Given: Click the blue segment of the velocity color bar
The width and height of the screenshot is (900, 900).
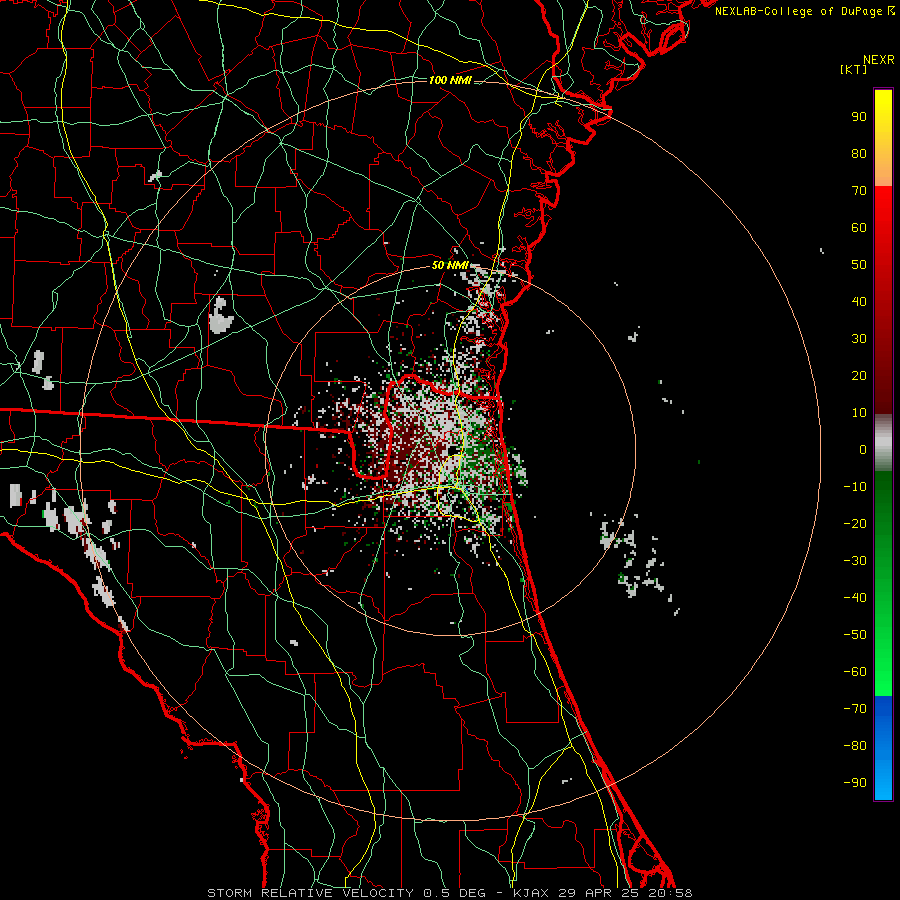Looking at the screenshot, I should point(883,747).
